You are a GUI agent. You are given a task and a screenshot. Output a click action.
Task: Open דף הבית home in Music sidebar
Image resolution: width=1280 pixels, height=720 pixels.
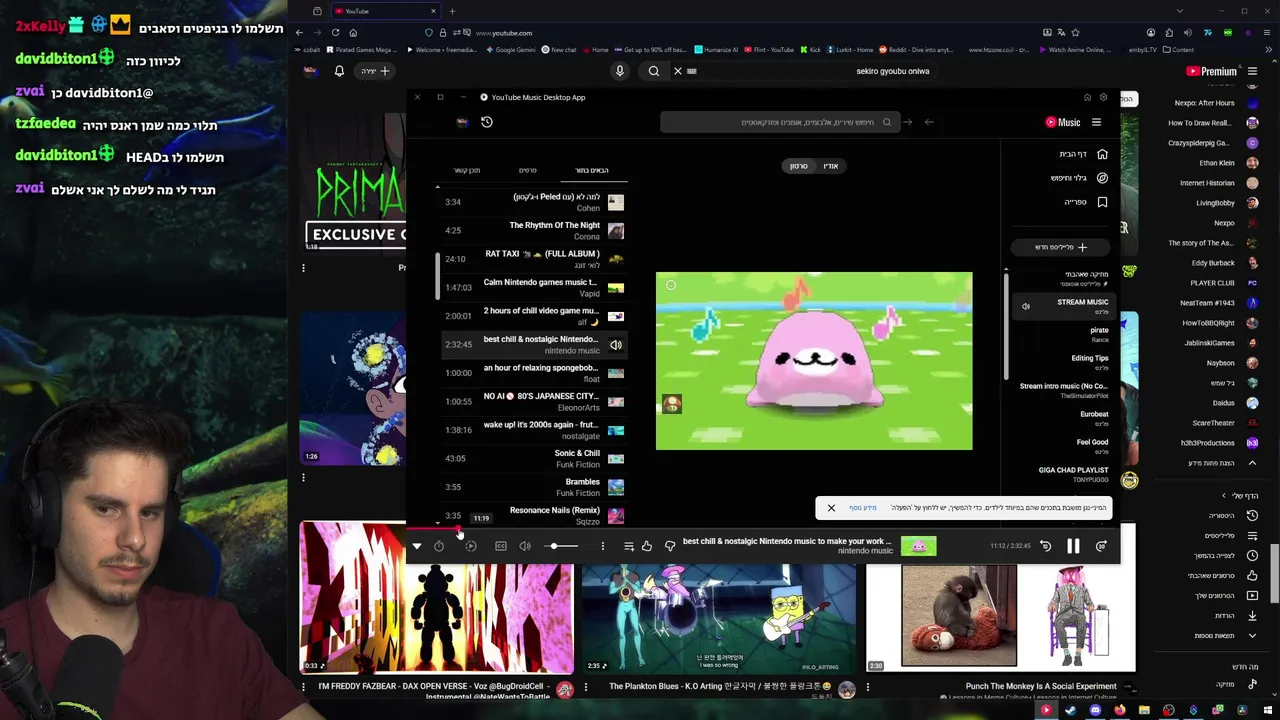click(1083, 154)
